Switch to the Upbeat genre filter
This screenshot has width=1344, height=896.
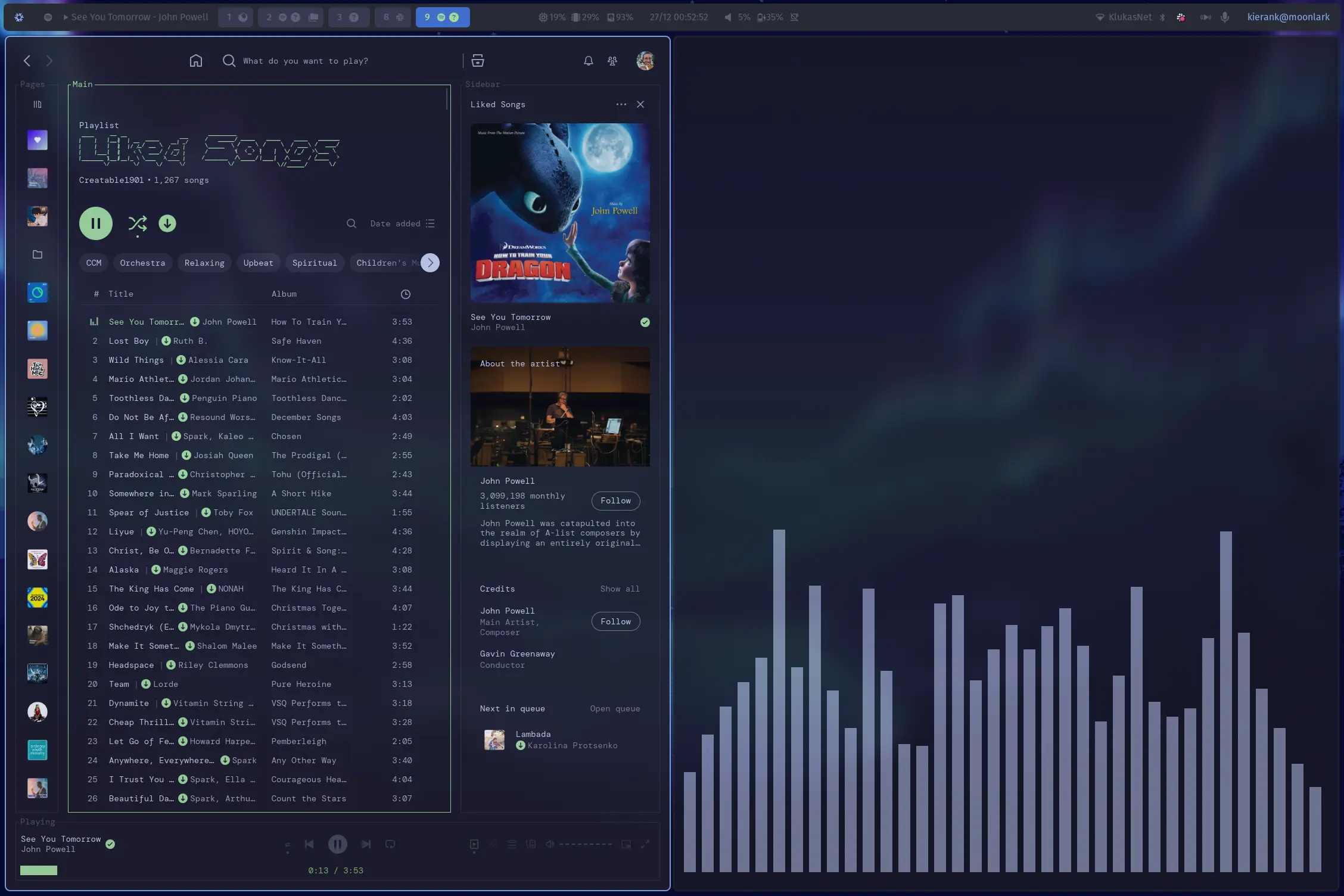[258, 263]
